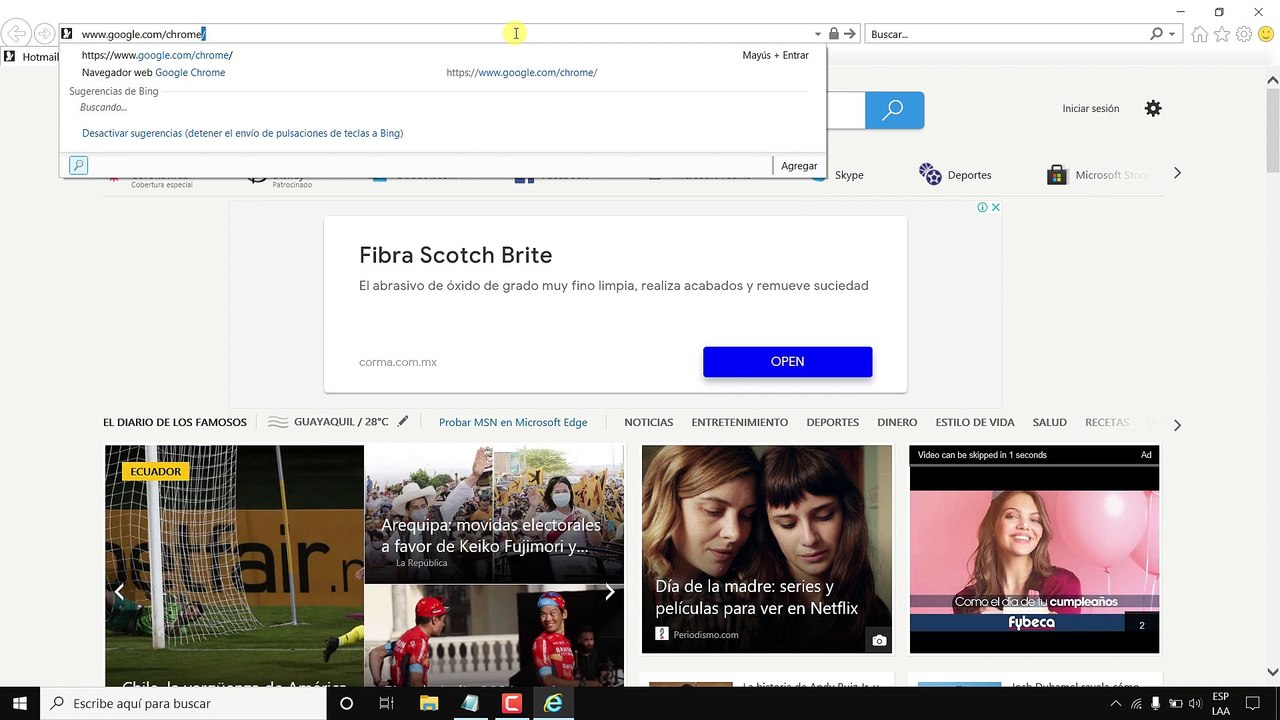This screenshot has height=720, width=1280.
Task: Click EL DIARIO DE LOS FAMOSOS label
Action: (x=175, y=422)
